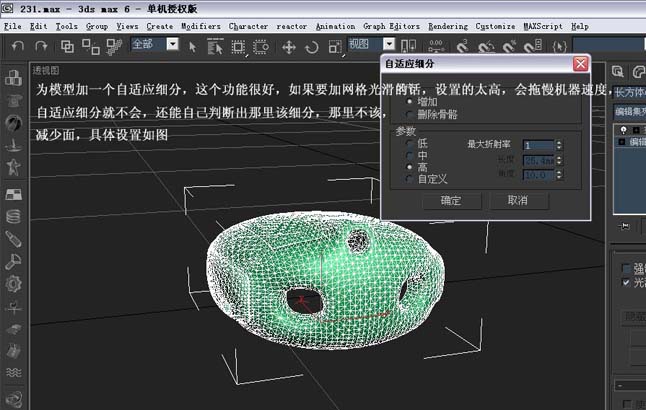Click the second parameter field spinner arrows
Image resolution: width=646 pixels, height=410 pixels.
559,160
